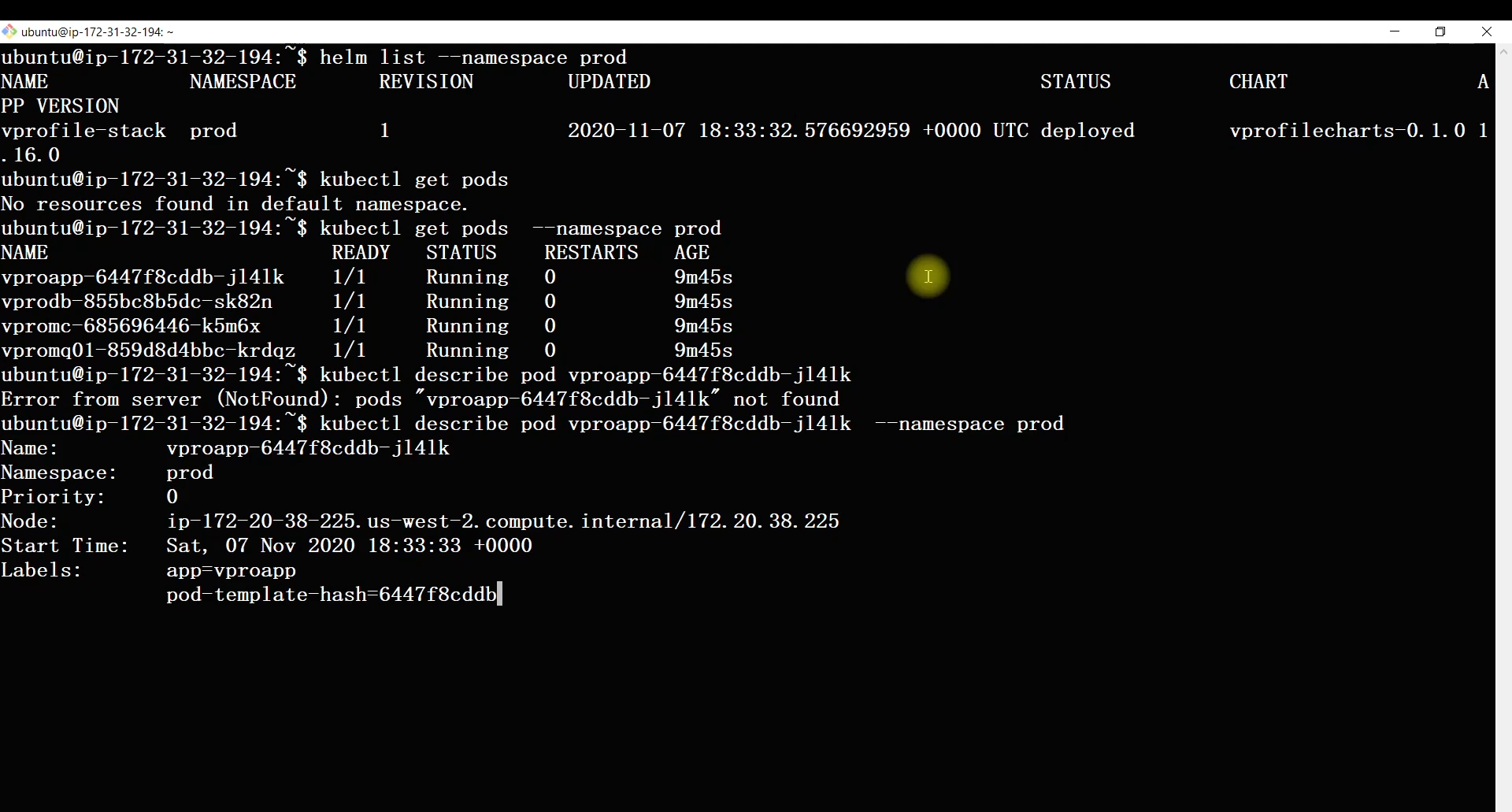Click start time 'Sat, 07 Nov 2020 18:33:33 +0000'
Image resolution: width=1512 pixels, height=812 pixels.
pos(350,546)
